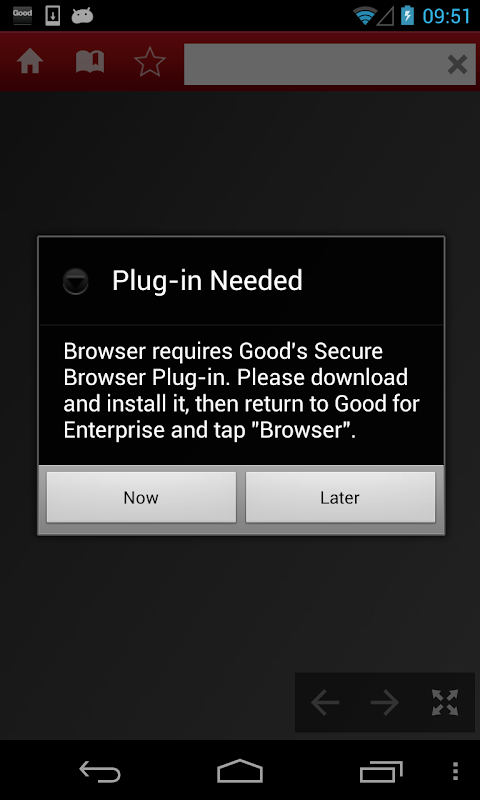Tap the Good notification icon in status bar
Viewport: 480px width, 800px height.
coord(22,16)
